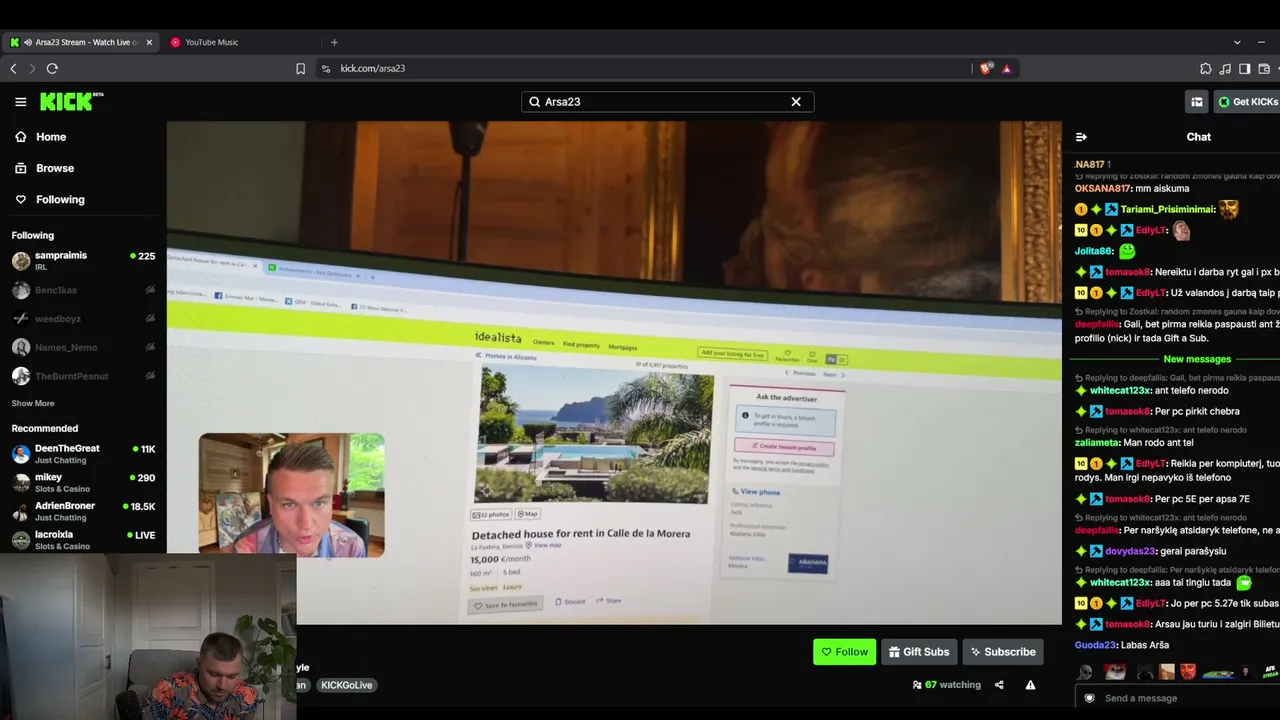Reload the current page
The width and height of the screenshot is (1280, 720).
[x=52, y=69]
